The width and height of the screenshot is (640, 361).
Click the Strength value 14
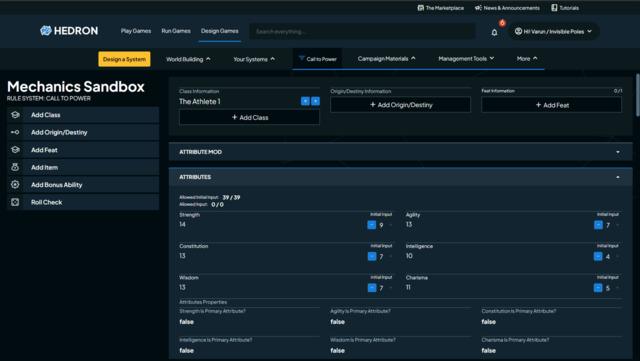point(182,224)
